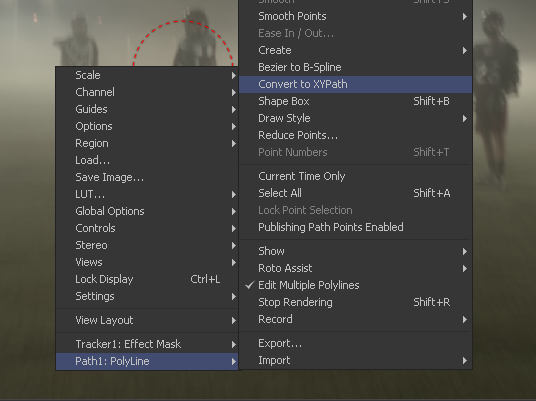Open Reduce Points dialog entry
The image size is (536, 401).
(356, 135)
